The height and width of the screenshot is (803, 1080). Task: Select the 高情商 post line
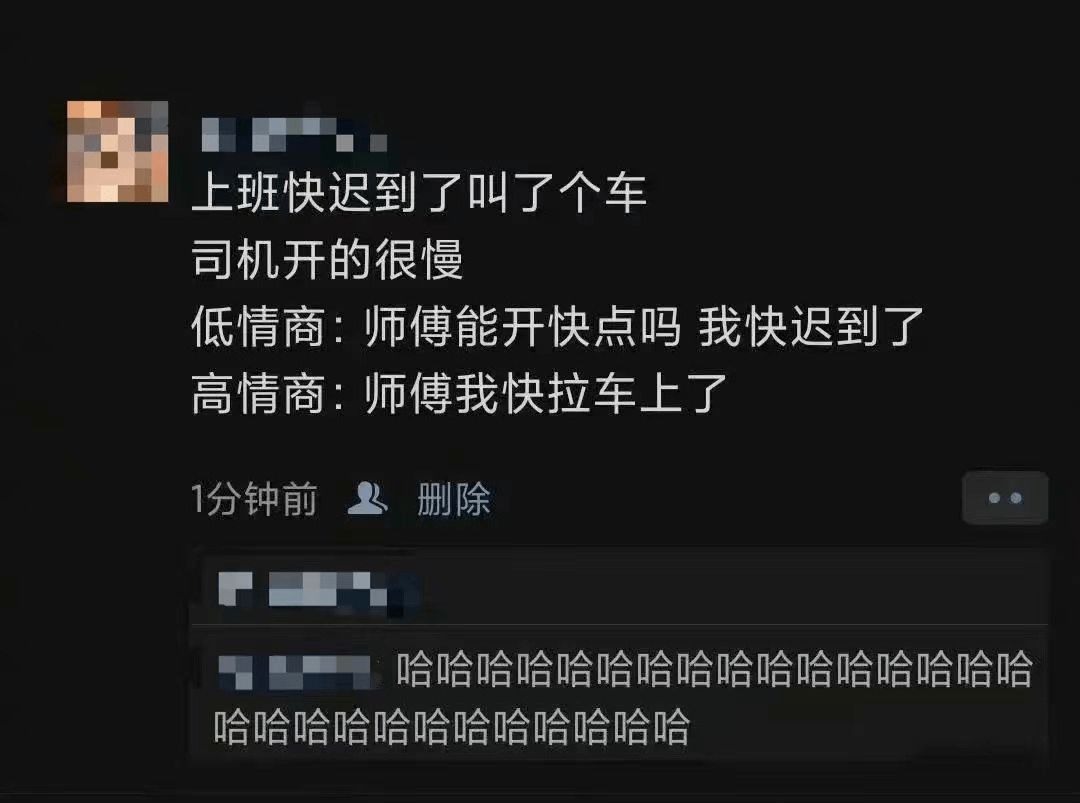[459, 394]
